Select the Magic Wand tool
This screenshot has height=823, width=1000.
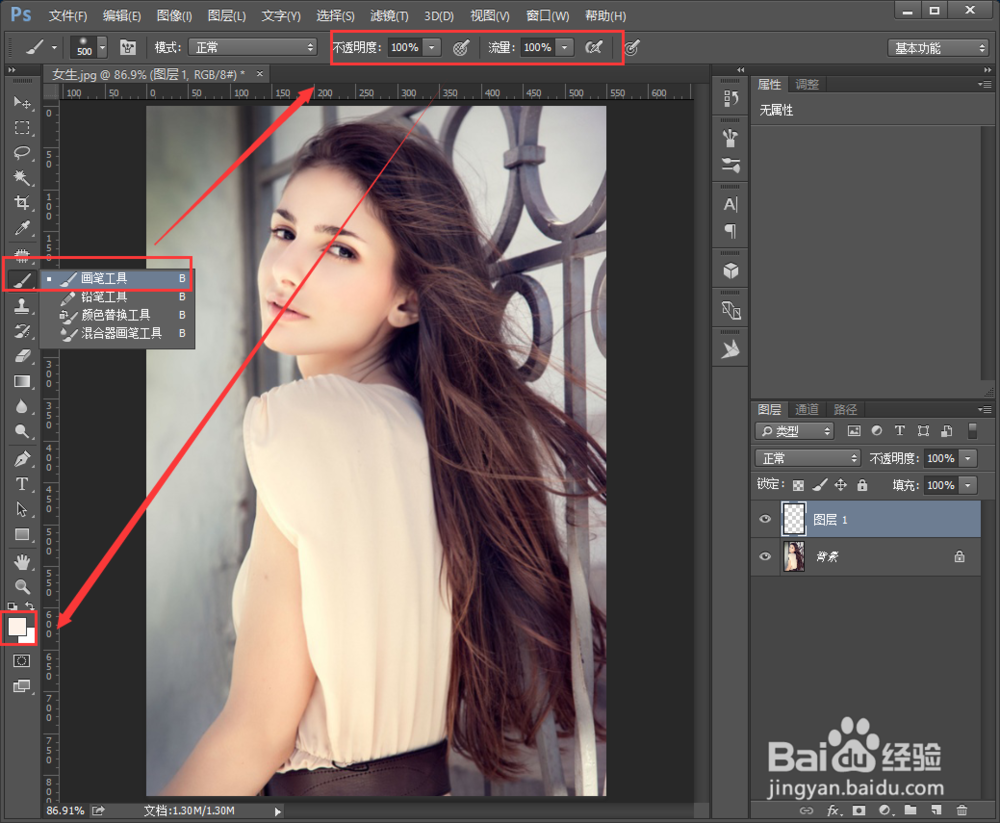click(22, 177)
